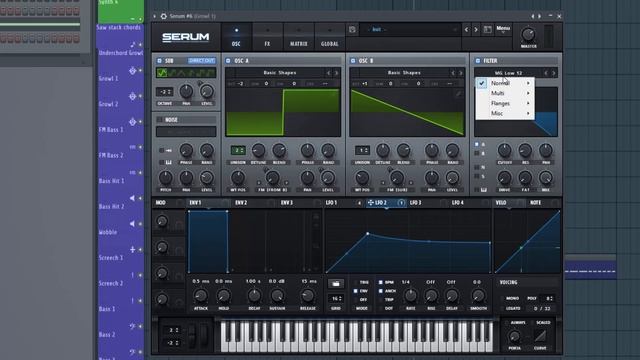Screen dimensions: 640x360
Task: Click the MASTER volume knob
Action: tap(528, 35)
